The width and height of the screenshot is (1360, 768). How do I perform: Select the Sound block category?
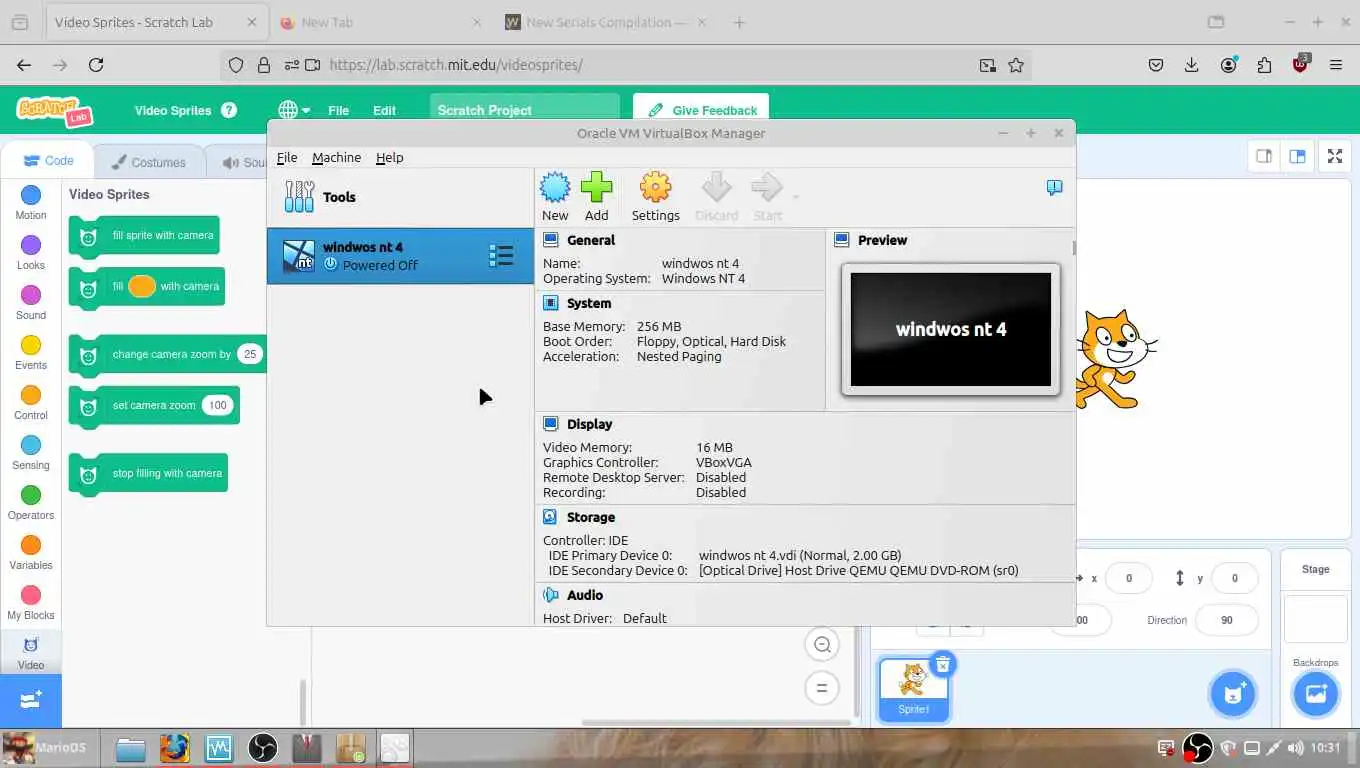[31, 302]
